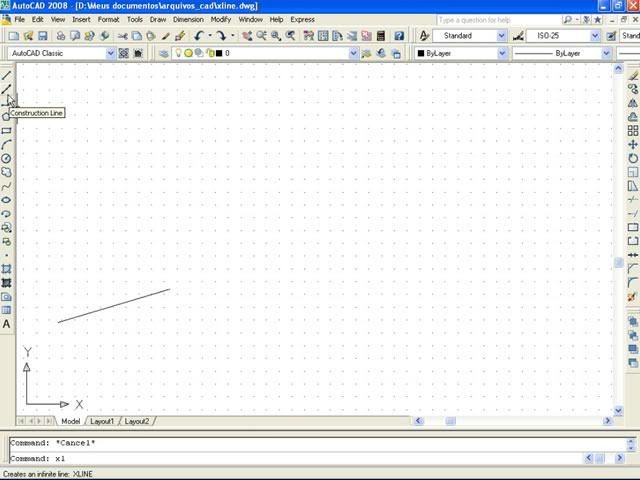The width and height of the screenshot is (640, 480).
Task: Activate the Pan realtime tool
Action: (x=247, y=36)
